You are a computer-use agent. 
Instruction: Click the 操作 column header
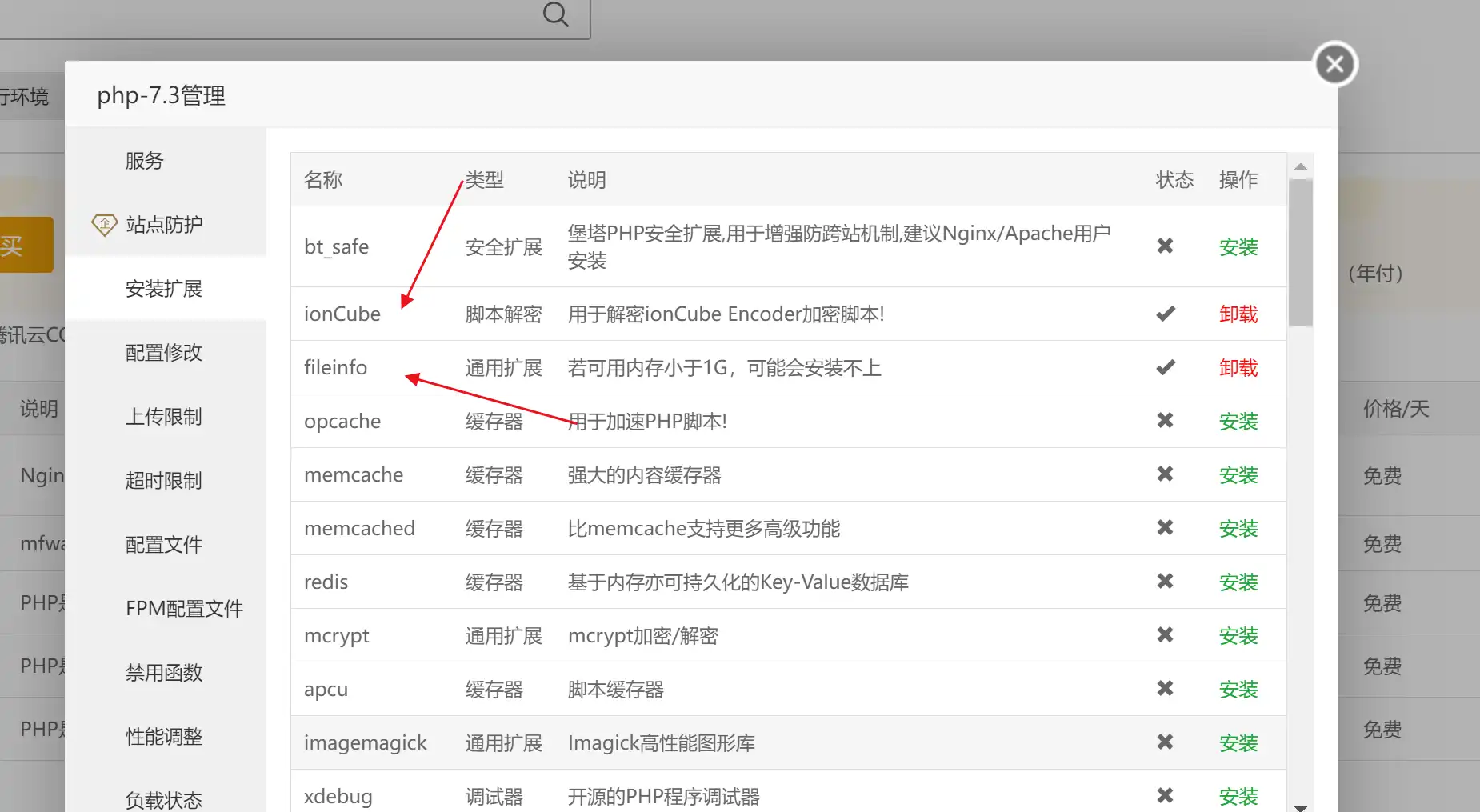(1238, 180)
